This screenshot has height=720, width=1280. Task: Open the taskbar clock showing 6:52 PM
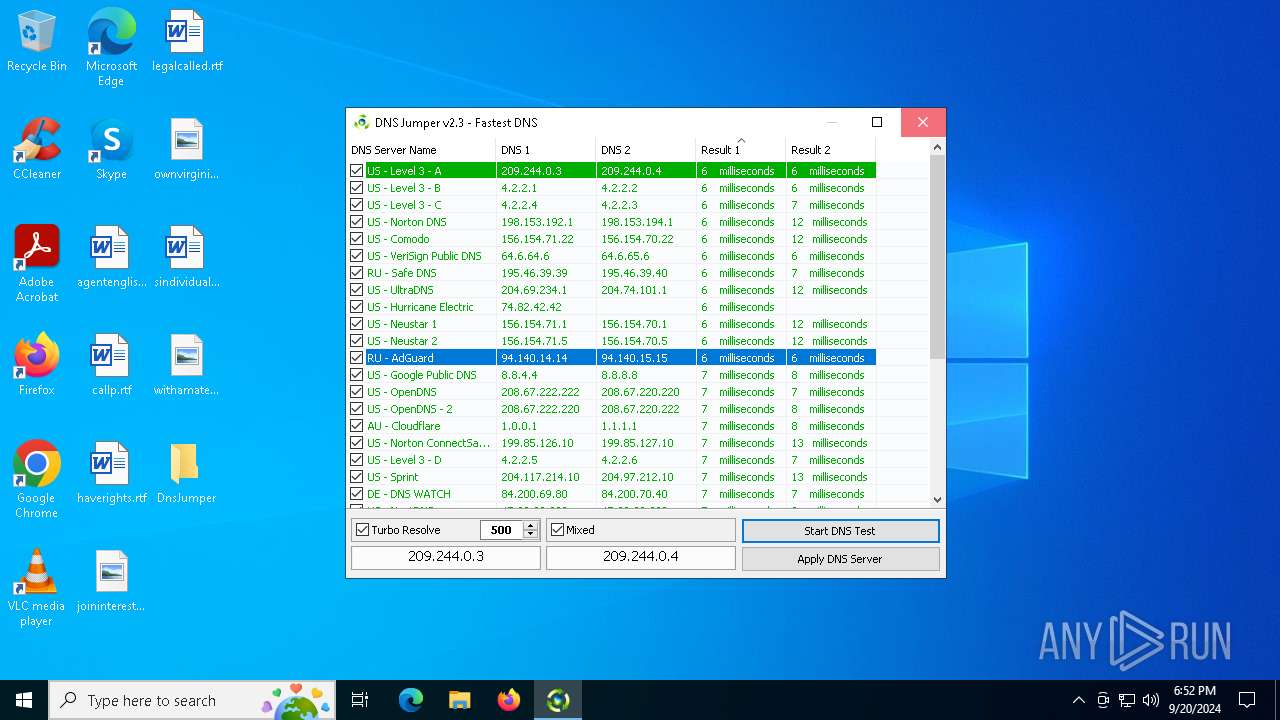pyautogui.click(x=1194, y=700)
